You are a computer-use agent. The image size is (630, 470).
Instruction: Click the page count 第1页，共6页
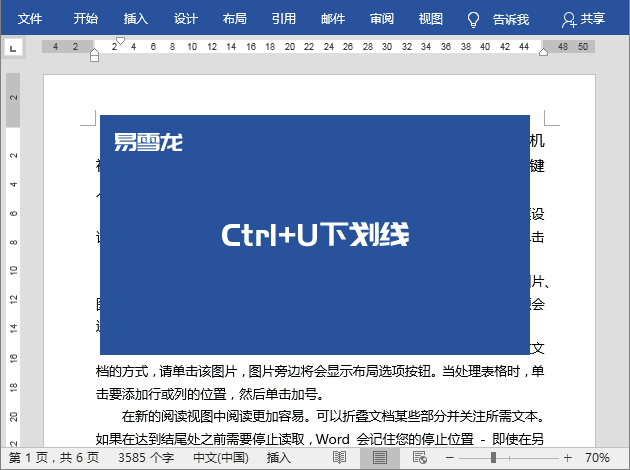(54, 458)
